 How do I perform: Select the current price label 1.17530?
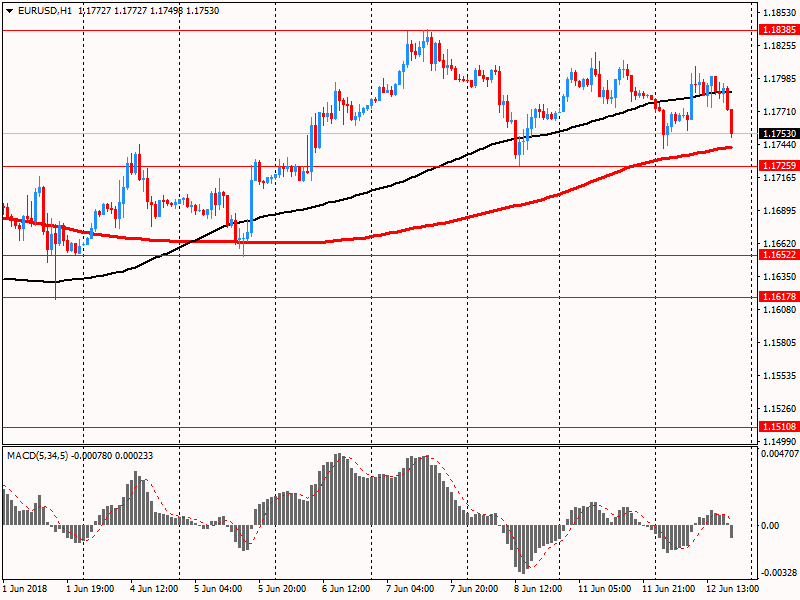pos(779,134)
